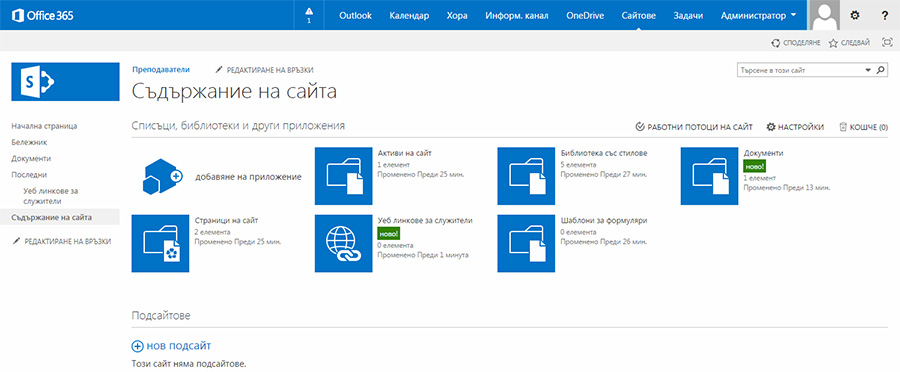Image resolution: width=900 pixels, height=372 pixels.
Task: Open Хора in the top navigation
Action: [457, 16]
